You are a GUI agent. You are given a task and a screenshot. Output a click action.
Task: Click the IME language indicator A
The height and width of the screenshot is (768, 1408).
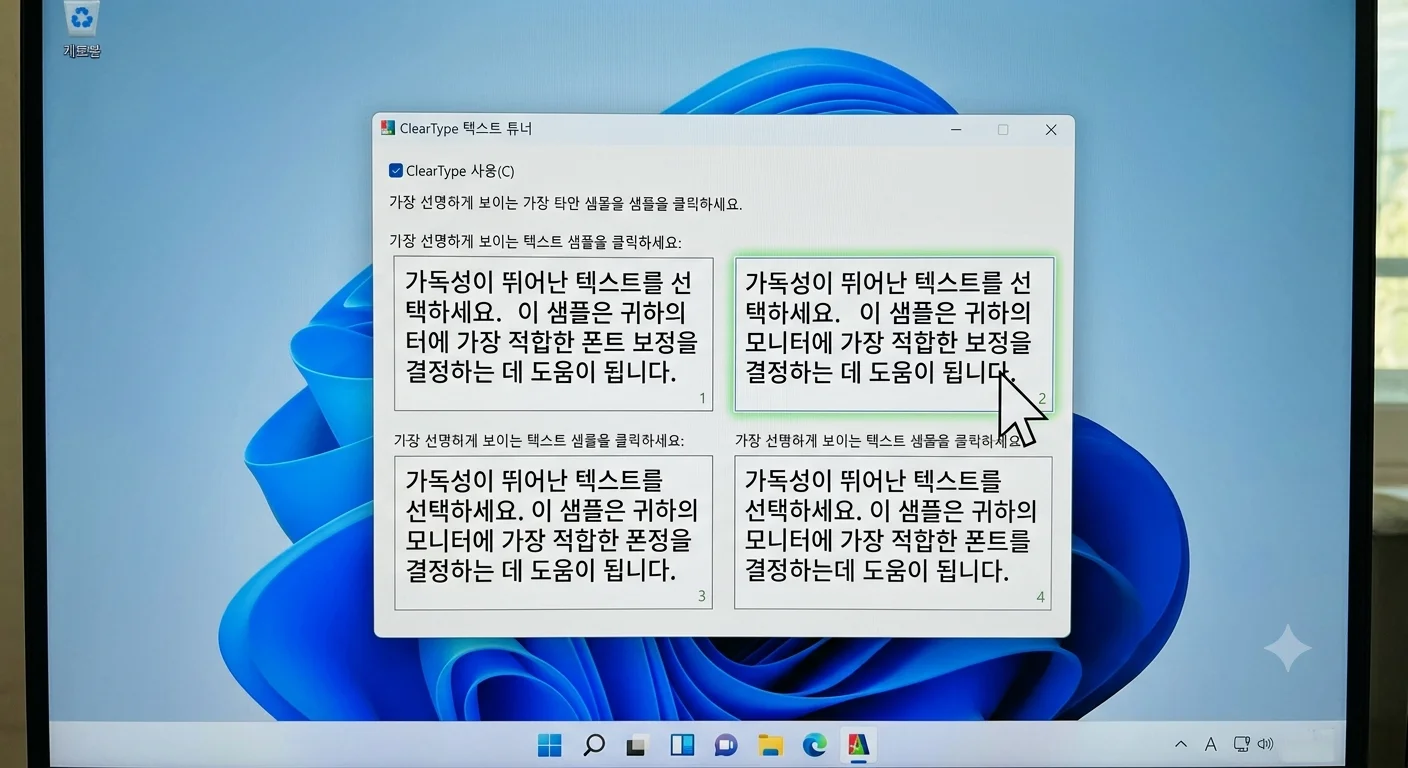[x=1210, y=744]
